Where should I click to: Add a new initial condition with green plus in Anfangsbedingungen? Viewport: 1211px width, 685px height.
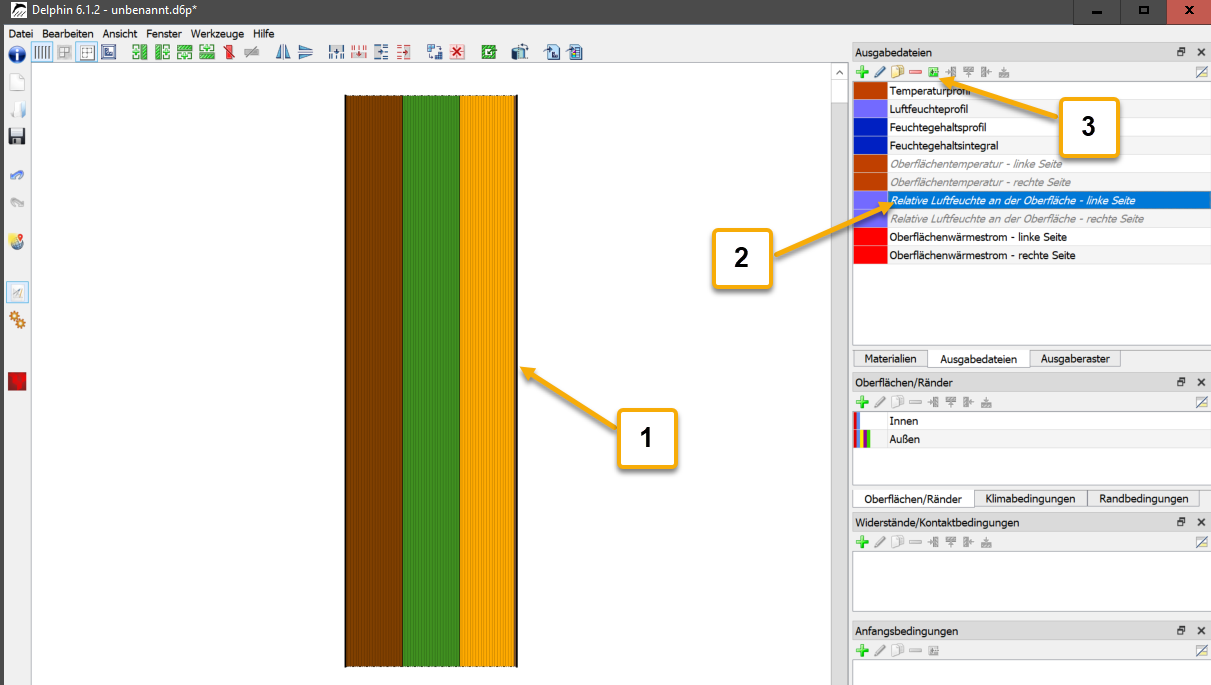tap(862, 651)
